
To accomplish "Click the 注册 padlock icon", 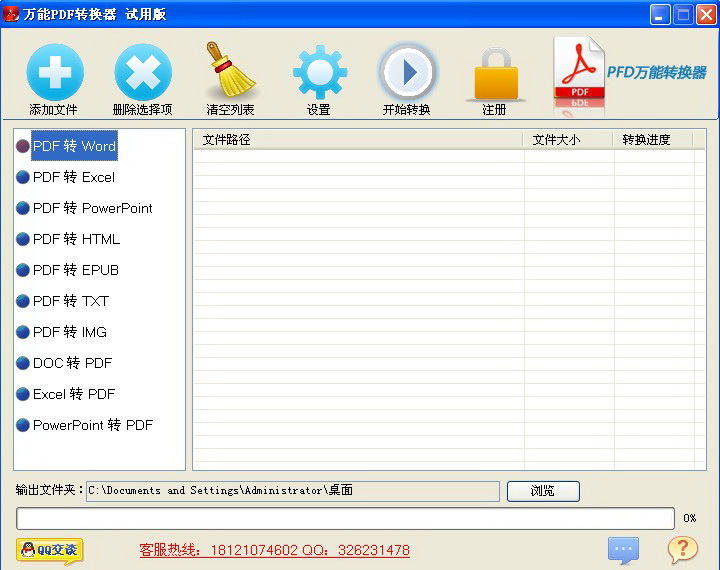I will pos(495,73).
